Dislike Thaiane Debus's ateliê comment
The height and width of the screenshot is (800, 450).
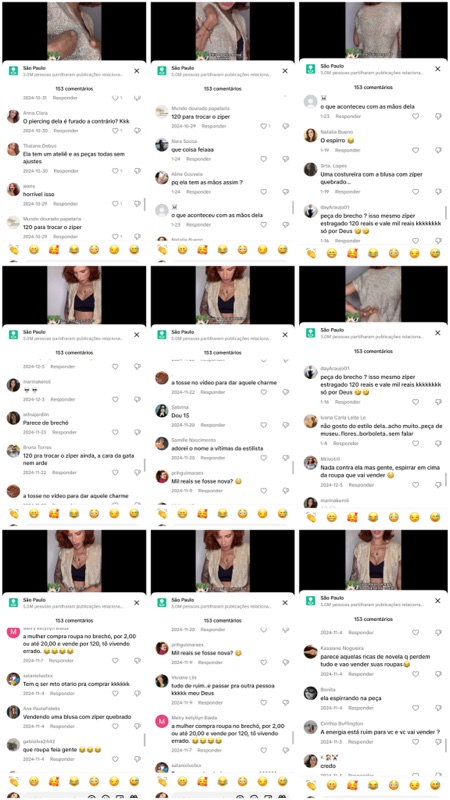click(137, 171)
